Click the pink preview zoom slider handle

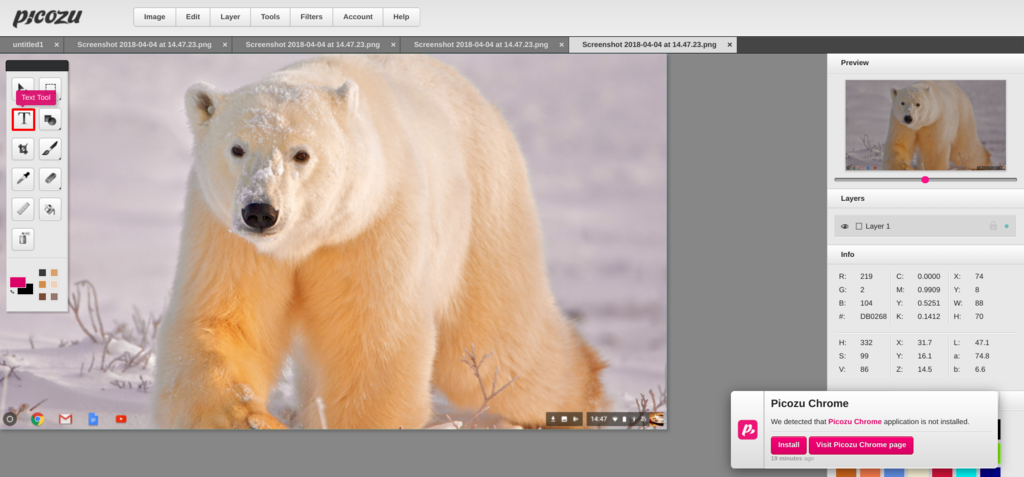click(x=925, y=180)
